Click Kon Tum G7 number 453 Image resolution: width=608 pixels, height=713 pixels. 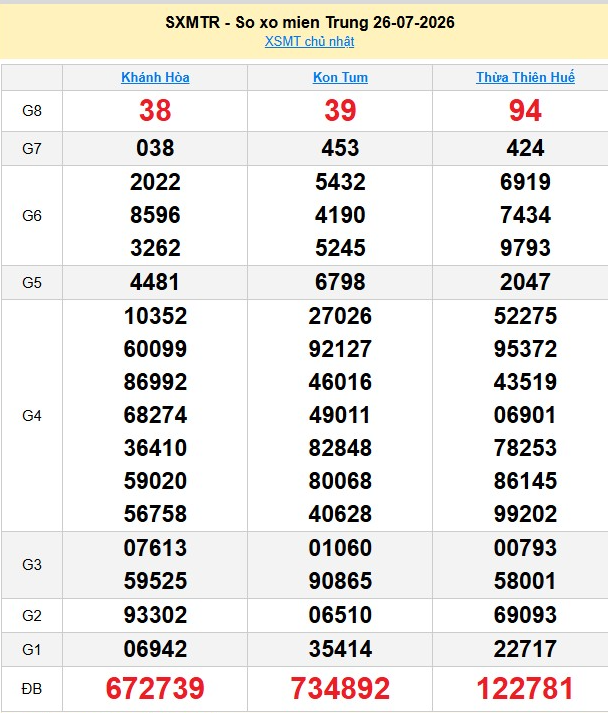click(x=340, y=148)
